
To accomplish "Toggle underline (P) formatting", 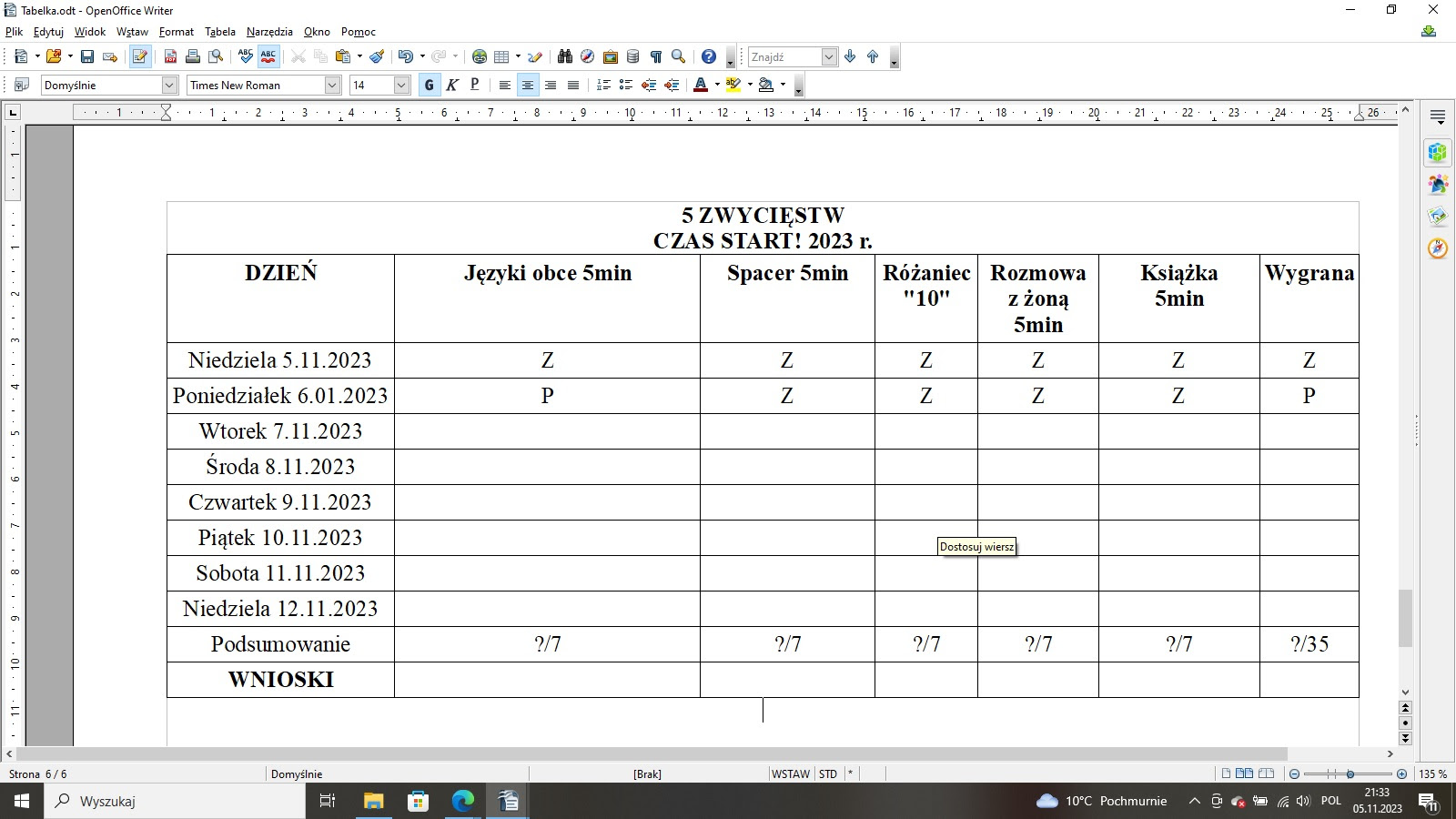I will click(474, 85).
